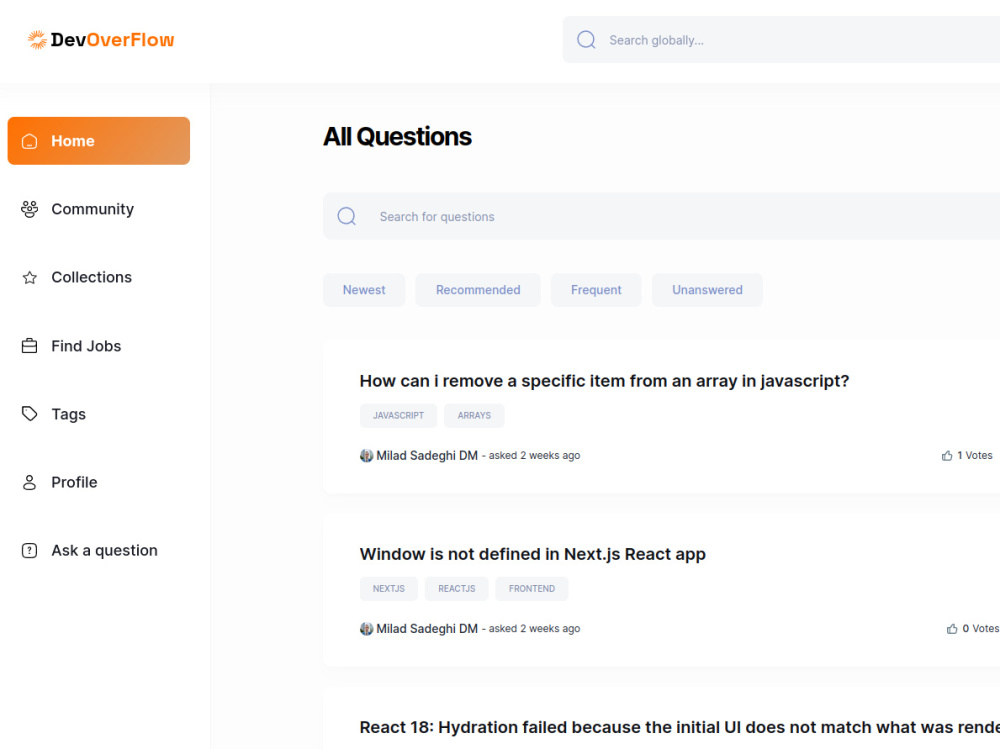Screen dimensions: 1000x749
Task: Open the Ask a question label
Action: click(105, 551)
